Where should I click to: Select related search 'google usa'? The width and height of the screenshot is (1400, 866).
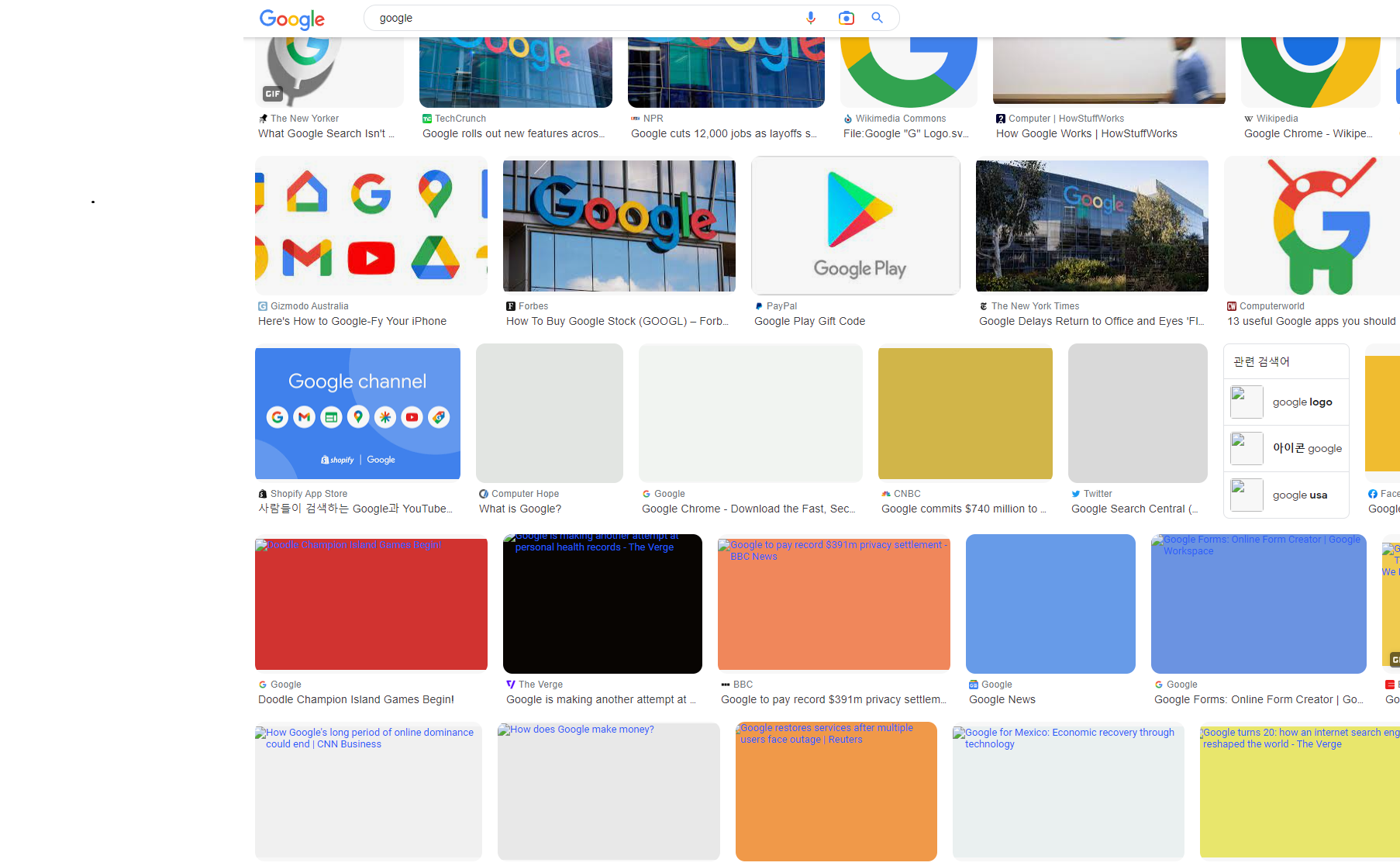(x=1286, y=495)
